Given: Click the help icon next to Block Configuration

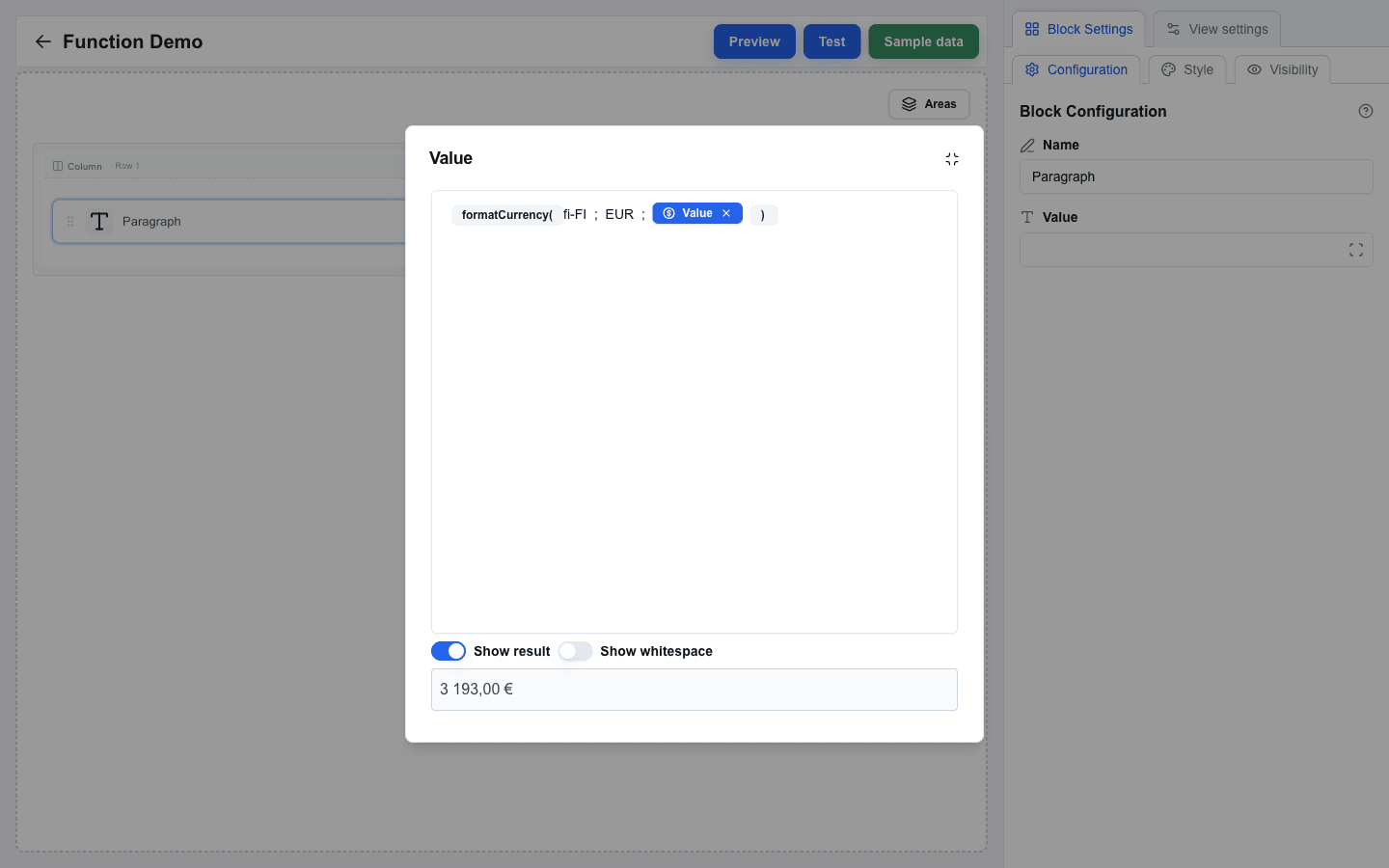Looking at the screenshot, I should coord(1366,111).
